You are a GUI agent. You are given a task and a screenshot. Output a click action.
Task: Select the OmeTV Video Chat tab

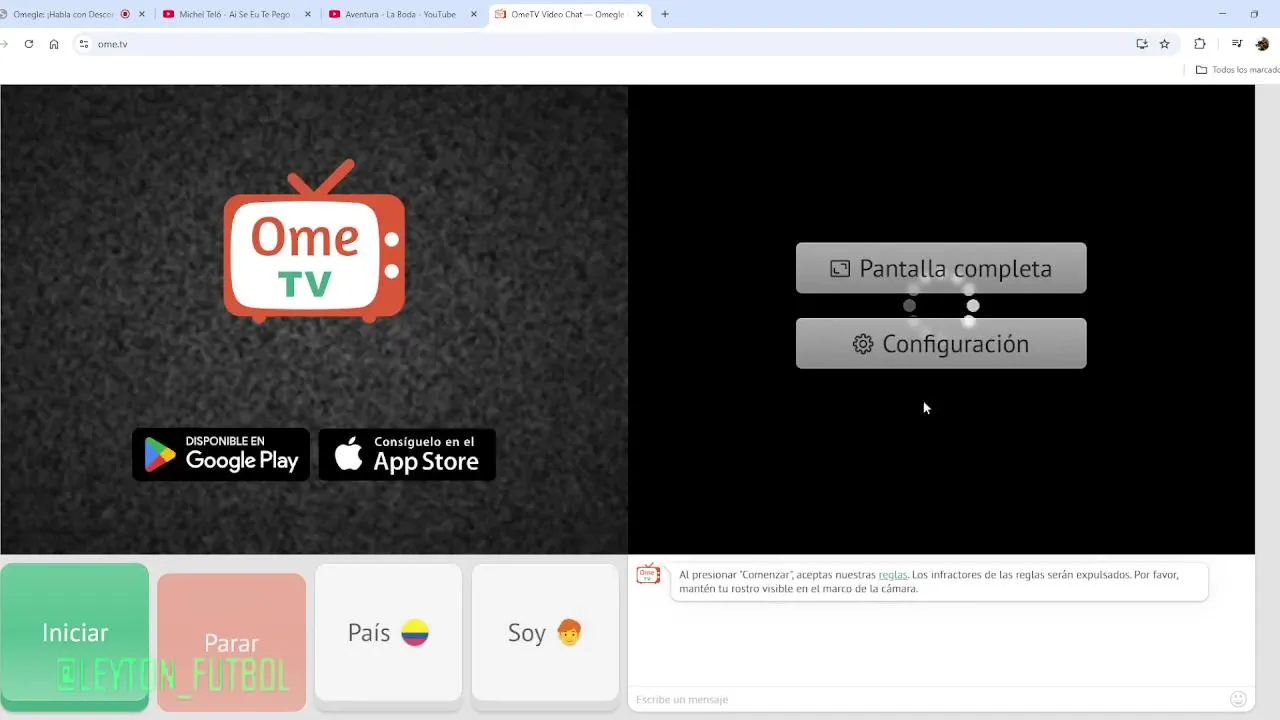point(568,14)
